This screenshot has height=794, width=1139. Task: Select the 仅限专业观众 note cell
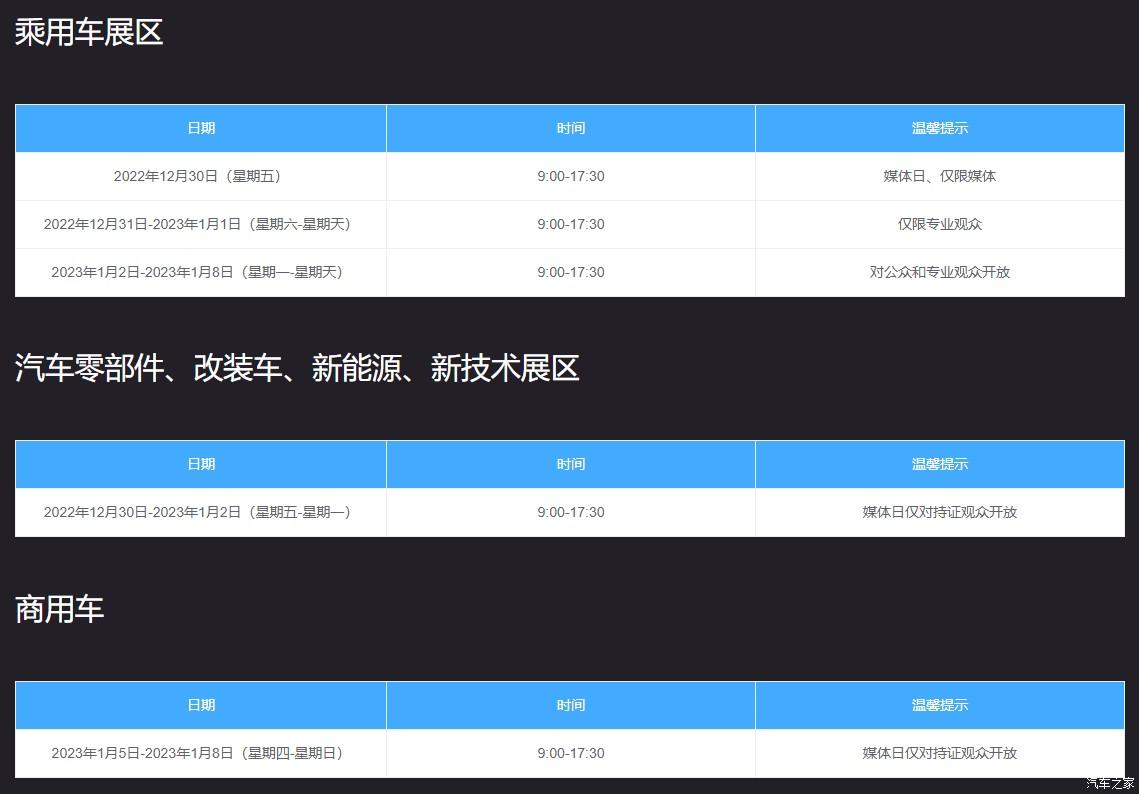coord(940,224)
